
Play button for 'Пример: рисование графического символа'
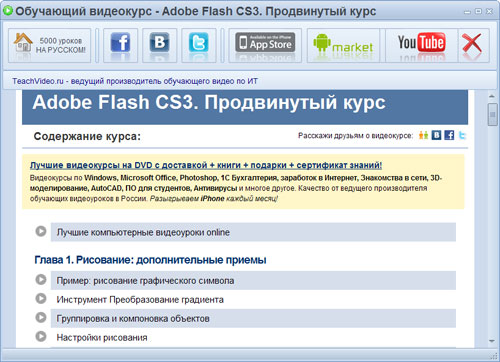(41, 279)
